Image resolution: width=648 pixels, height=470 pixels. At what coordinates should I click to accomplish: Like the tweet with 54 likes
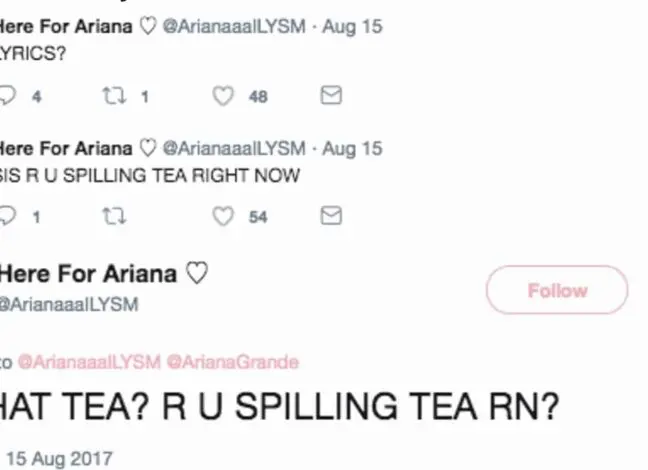pos(224,216)
